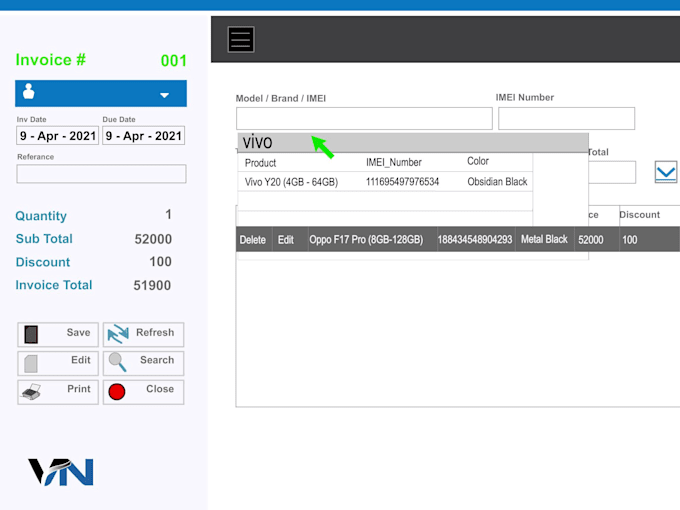Click IMEI 188434548904293 cell
Viewport: 680px width, 510px height.
(x=474, y=240)
